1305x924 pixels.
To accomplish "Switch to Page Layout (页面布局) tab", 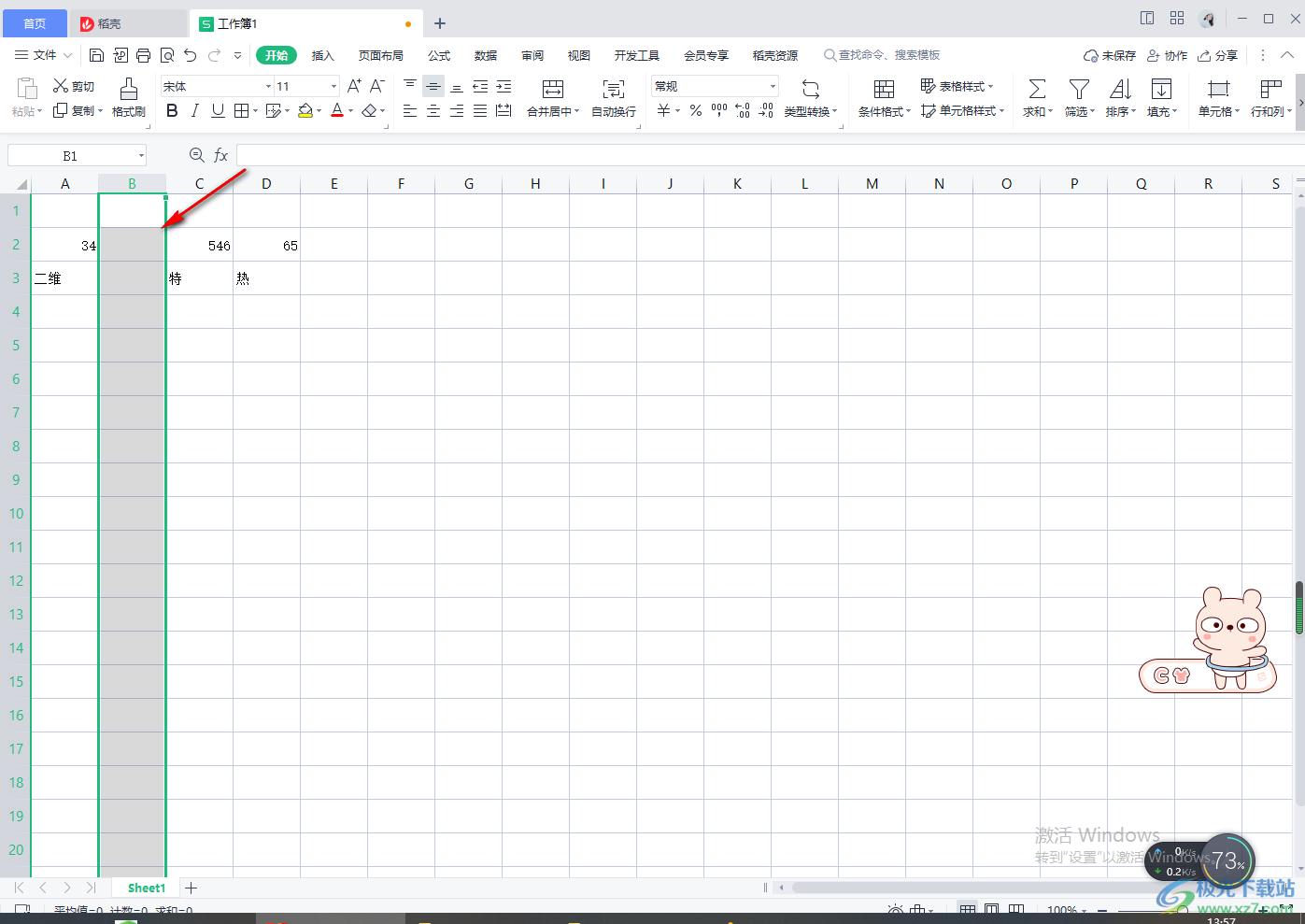I will tap(381, 55).
